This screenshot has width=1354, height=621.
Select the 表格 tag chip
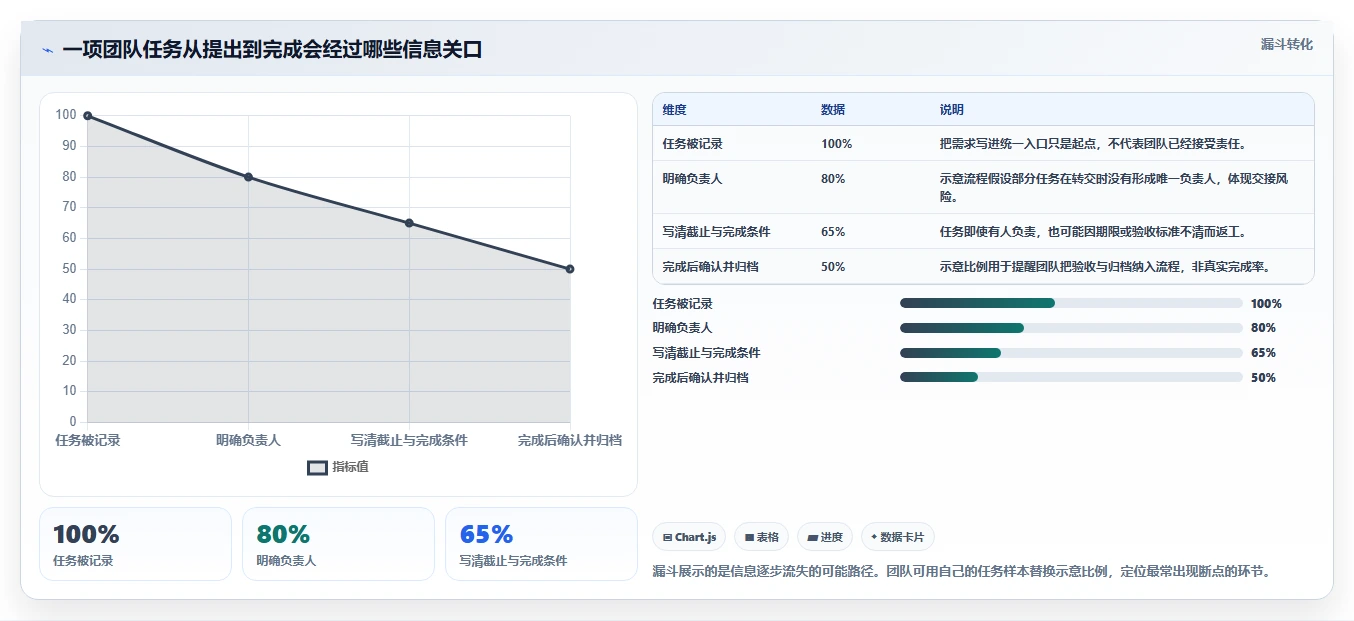tap(761, 537)
